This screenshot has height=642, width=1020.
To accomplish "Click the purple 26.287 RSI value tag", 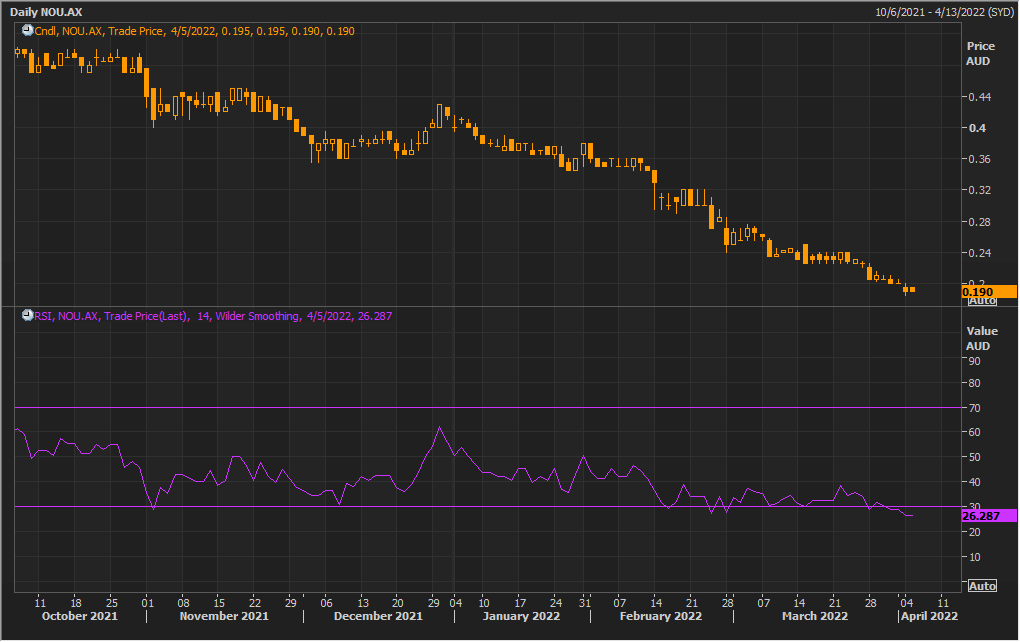I will (989, 516).
